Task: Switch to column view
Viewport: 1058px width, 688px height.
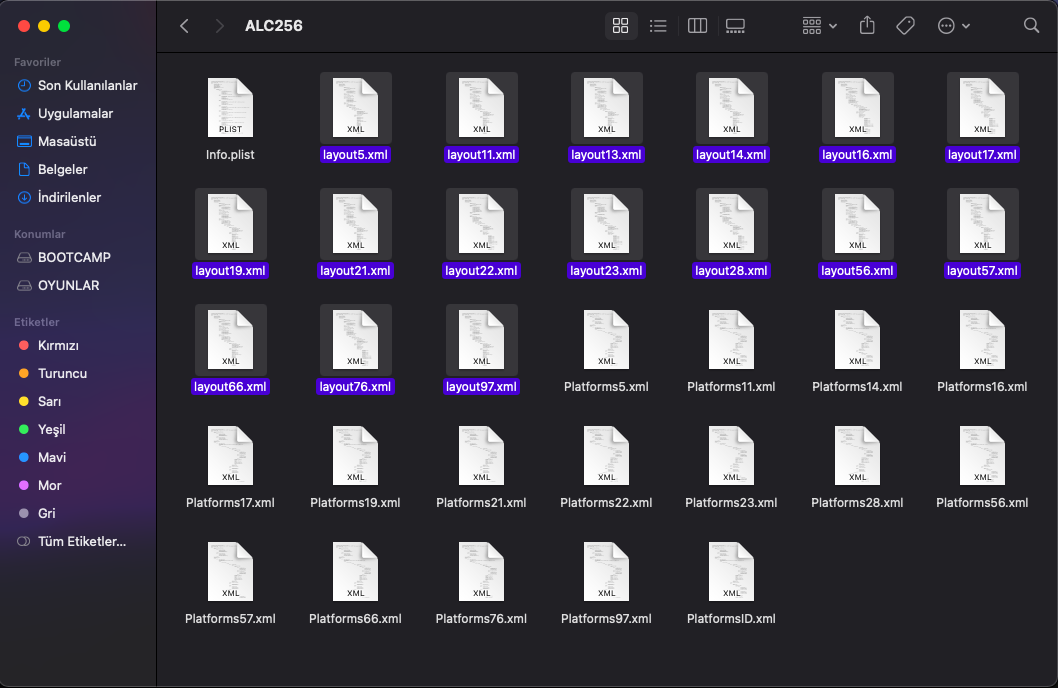Action: coord(698,26)
